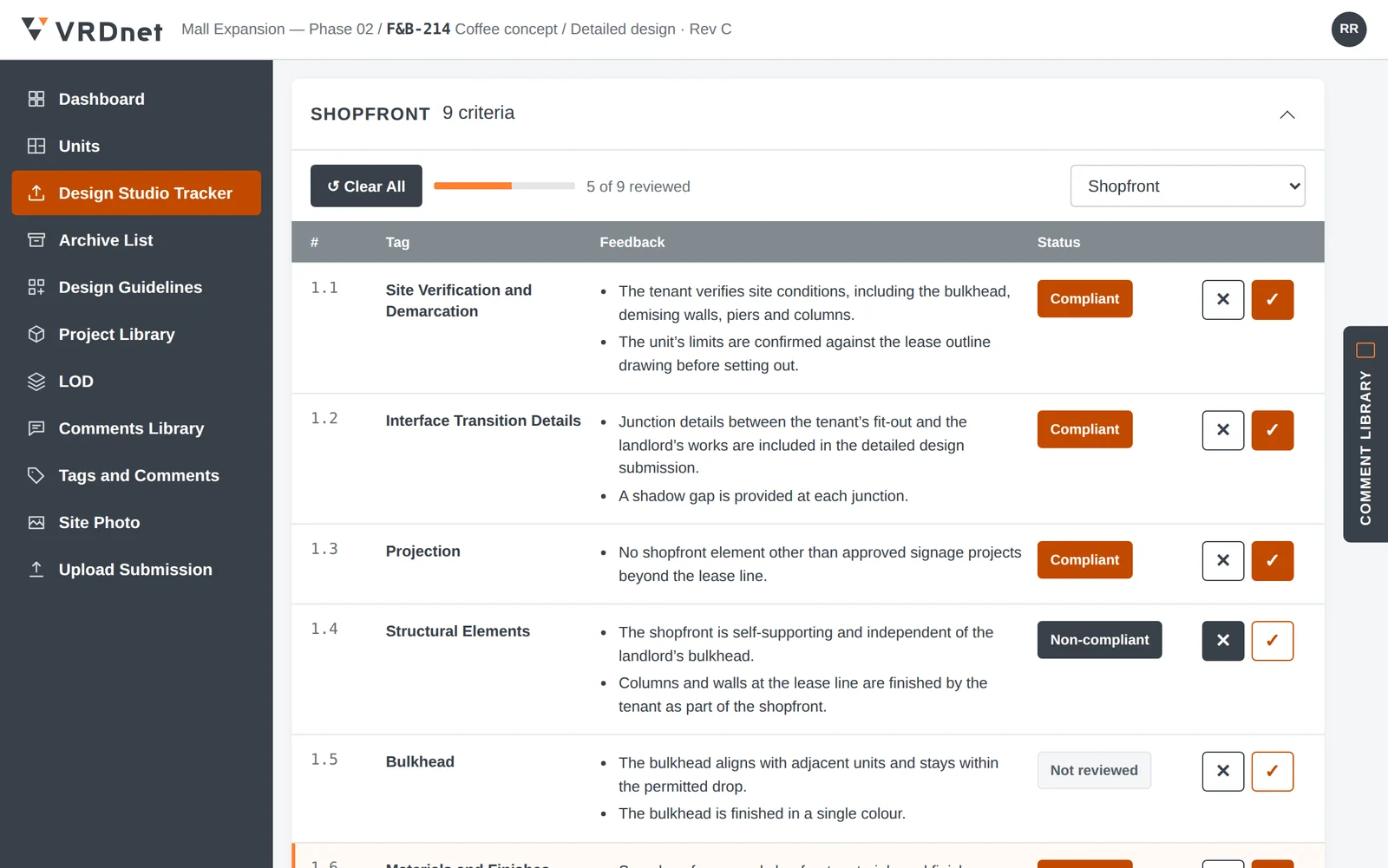Mark Bulkhead row as compliant

tap(1273, 771)
